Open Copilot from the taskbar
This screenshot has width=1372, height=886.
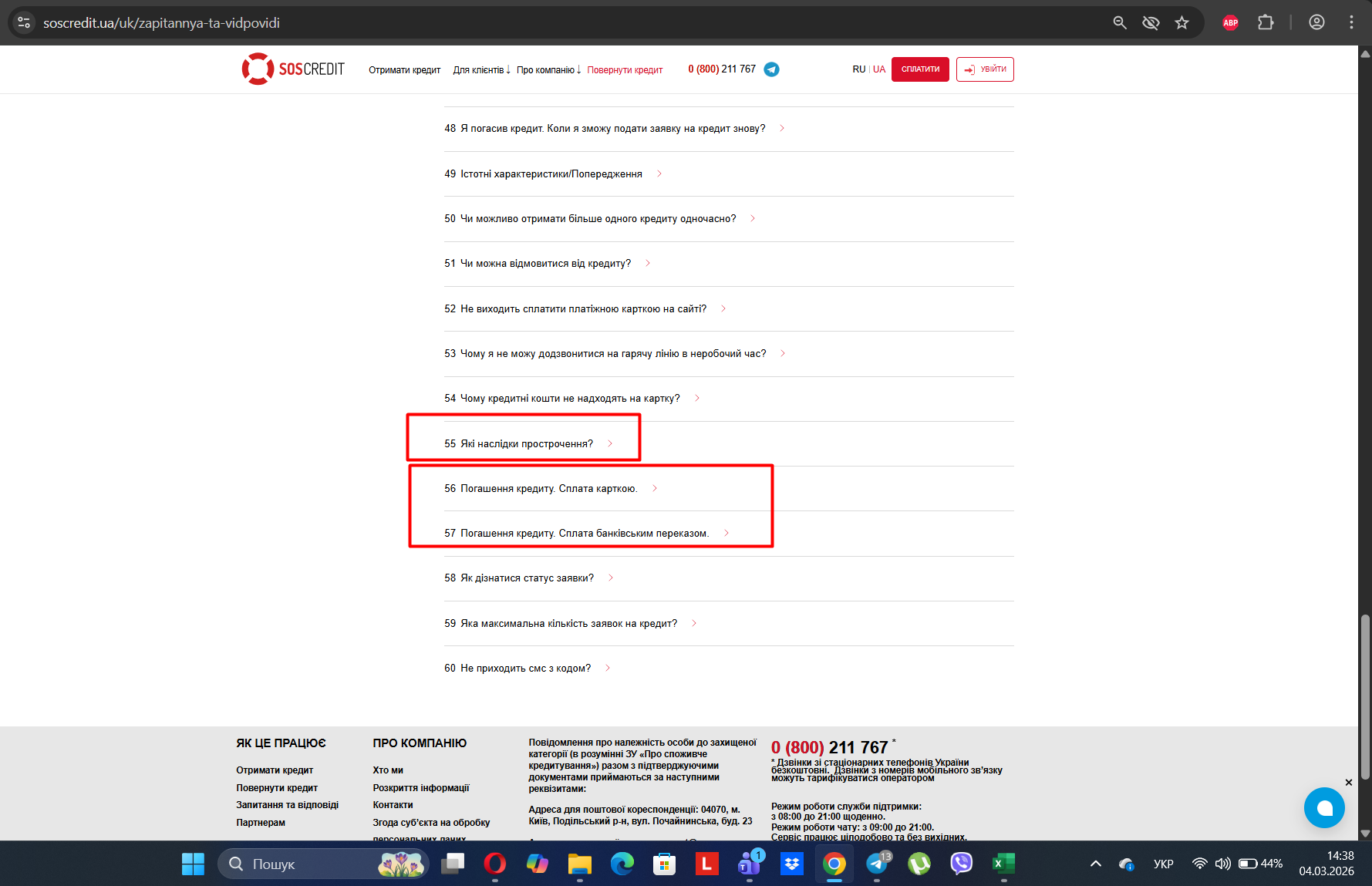538,864
